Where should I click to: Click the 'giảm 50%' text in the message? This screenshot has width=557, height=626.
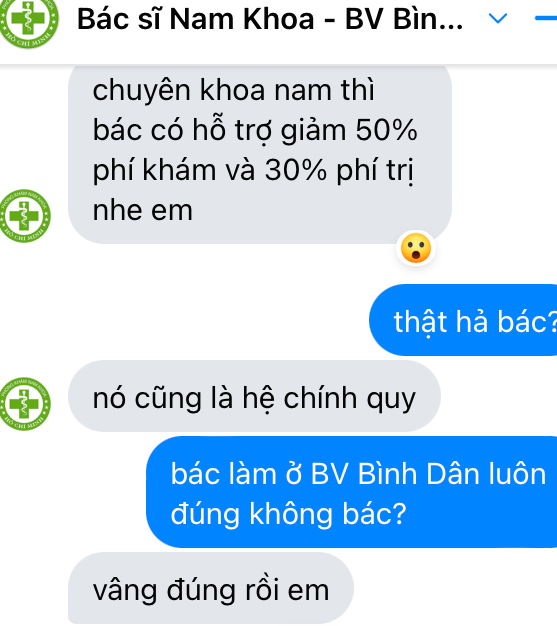(x=349, y=131)
